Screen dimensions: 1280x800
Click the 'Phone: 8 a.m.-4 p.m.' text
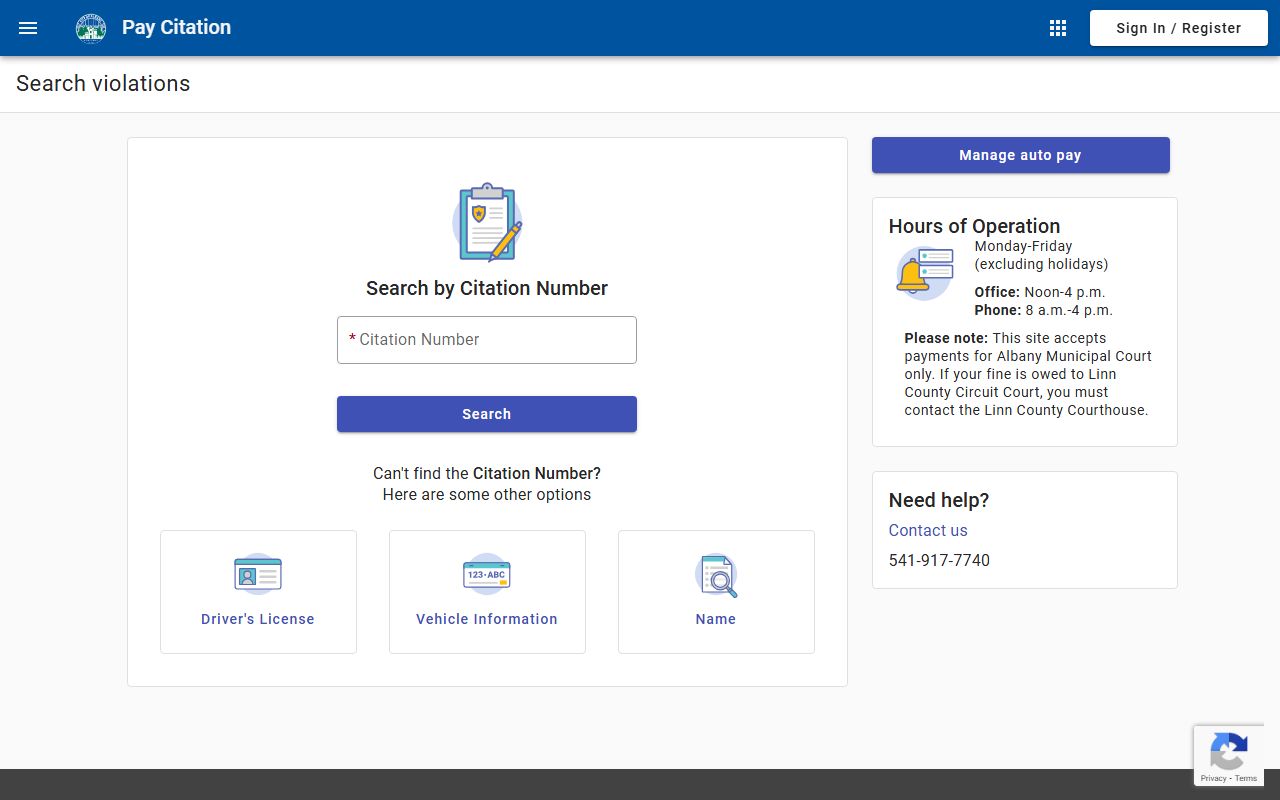1044,310
